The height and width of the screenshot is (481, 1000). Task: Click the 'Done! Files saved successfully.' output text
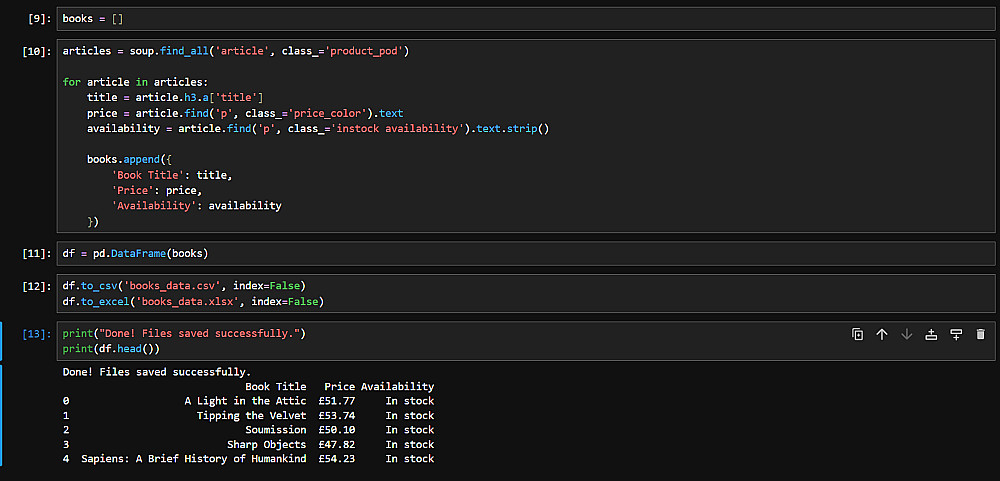pos(157,372)
